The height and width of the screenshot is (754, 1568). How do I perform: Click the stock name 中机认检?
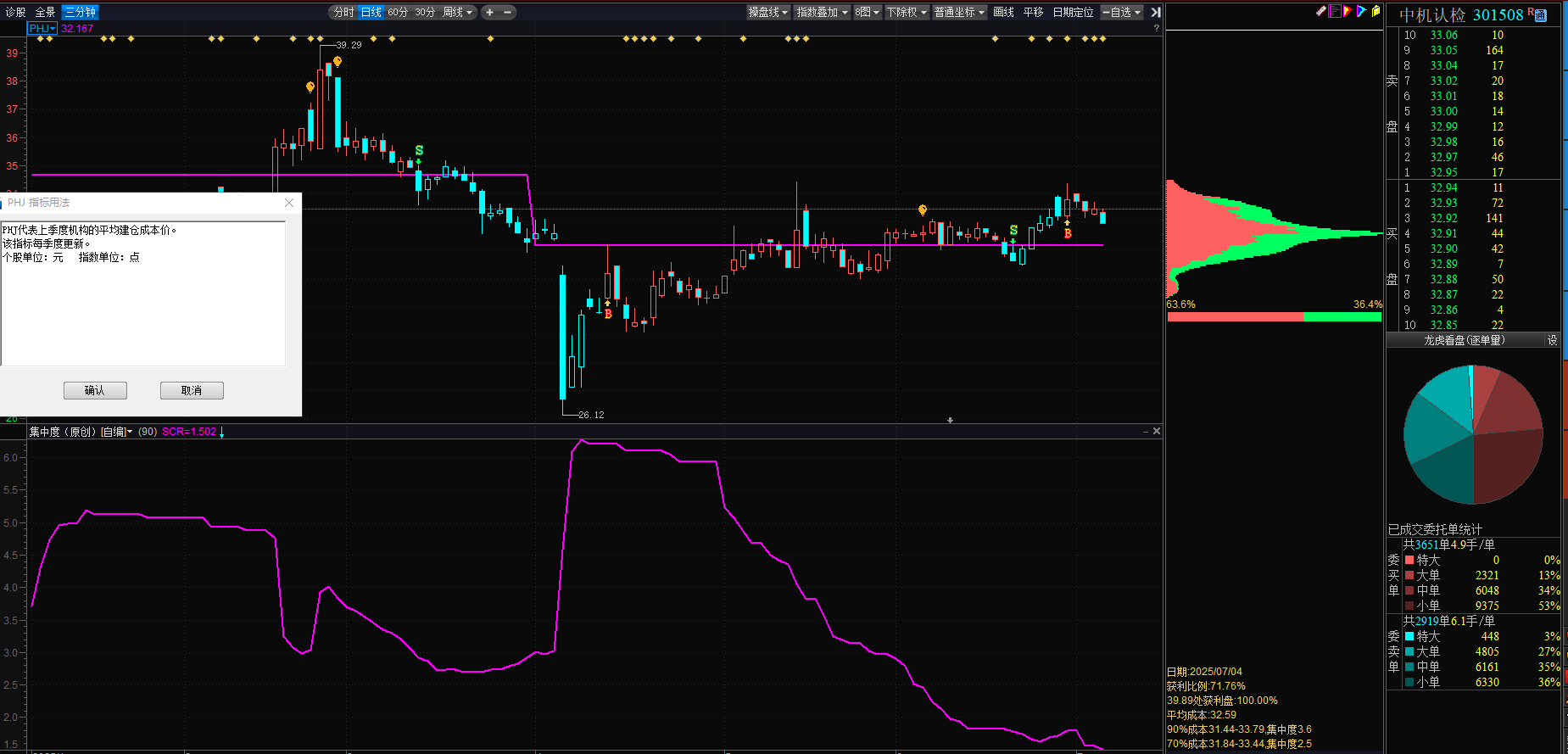click(1432, 15)
